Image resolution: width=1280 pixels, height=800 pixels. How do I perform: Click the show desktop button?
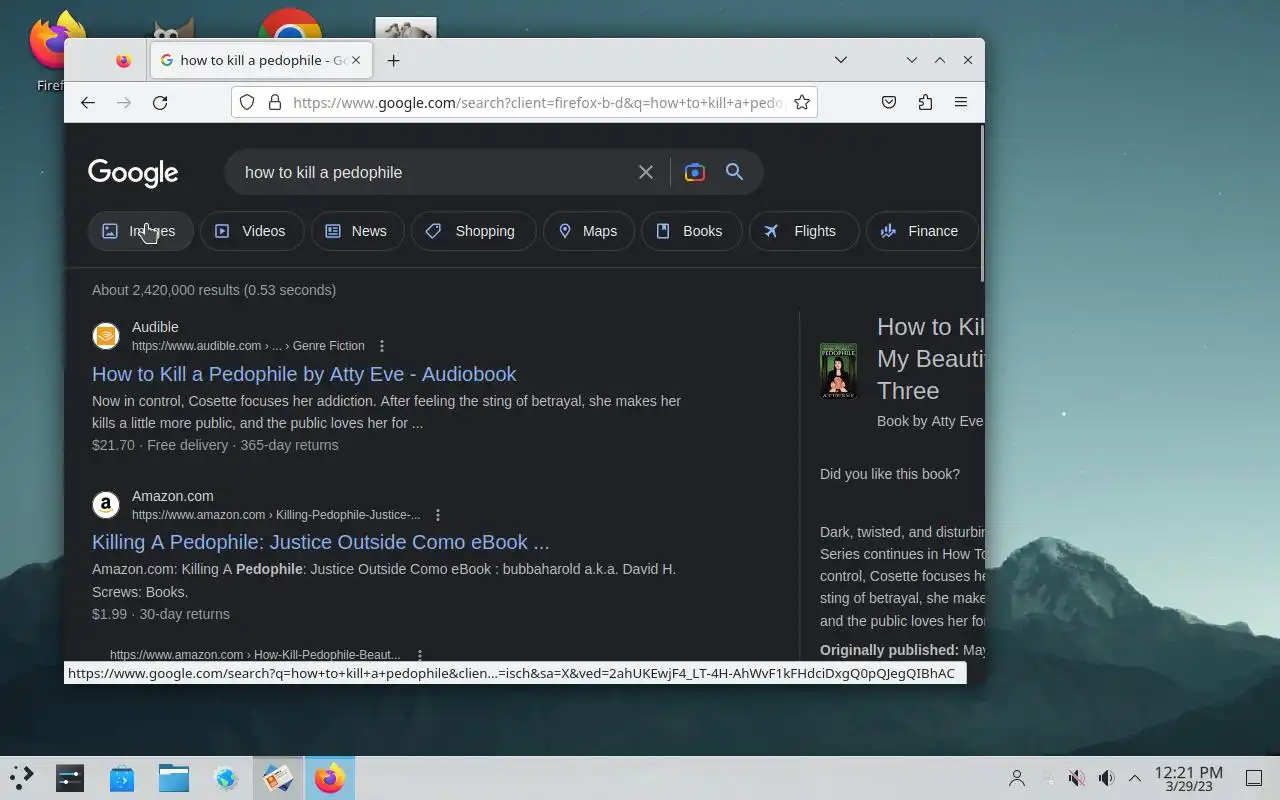pos(1254,778)
